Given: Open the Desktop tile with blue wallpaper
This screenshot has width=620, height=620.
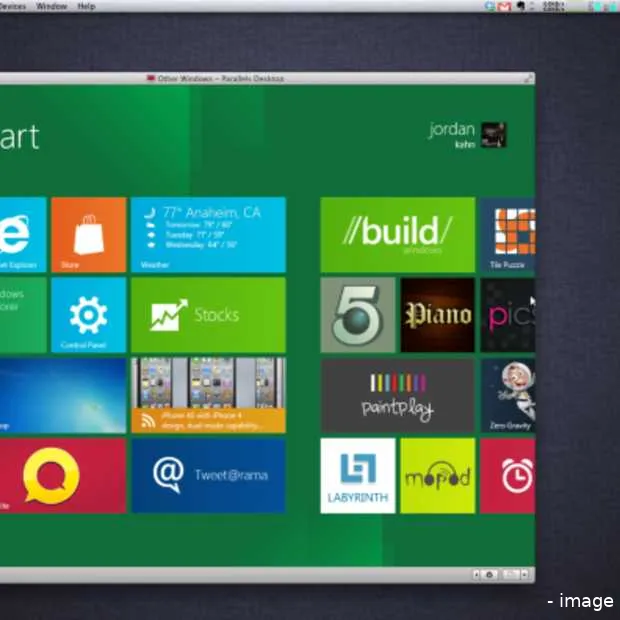Looking at the screenshot, I should pyautogui.click(x=63, y=395).
